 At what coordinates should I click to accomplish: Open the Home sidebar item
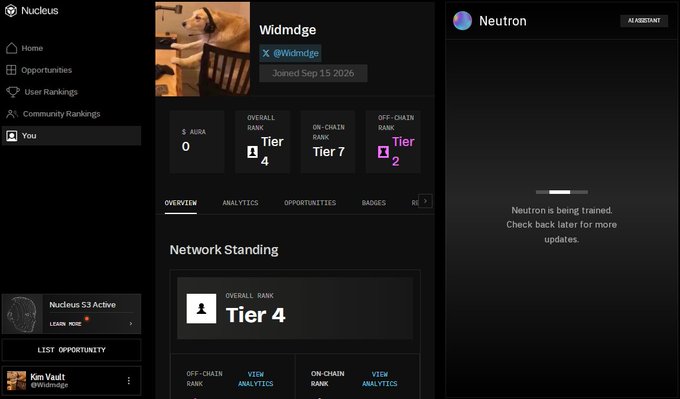72,48
